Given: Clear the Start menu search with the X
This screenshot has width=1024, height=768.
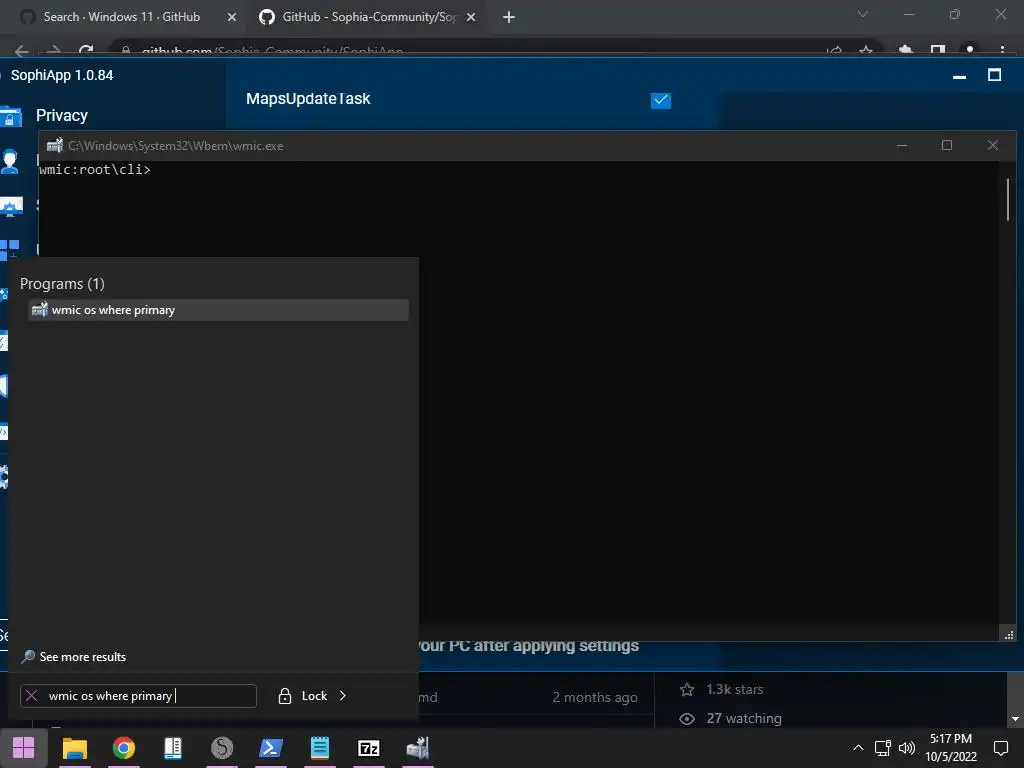Looking at the screenshot, I should pos(31,696).
